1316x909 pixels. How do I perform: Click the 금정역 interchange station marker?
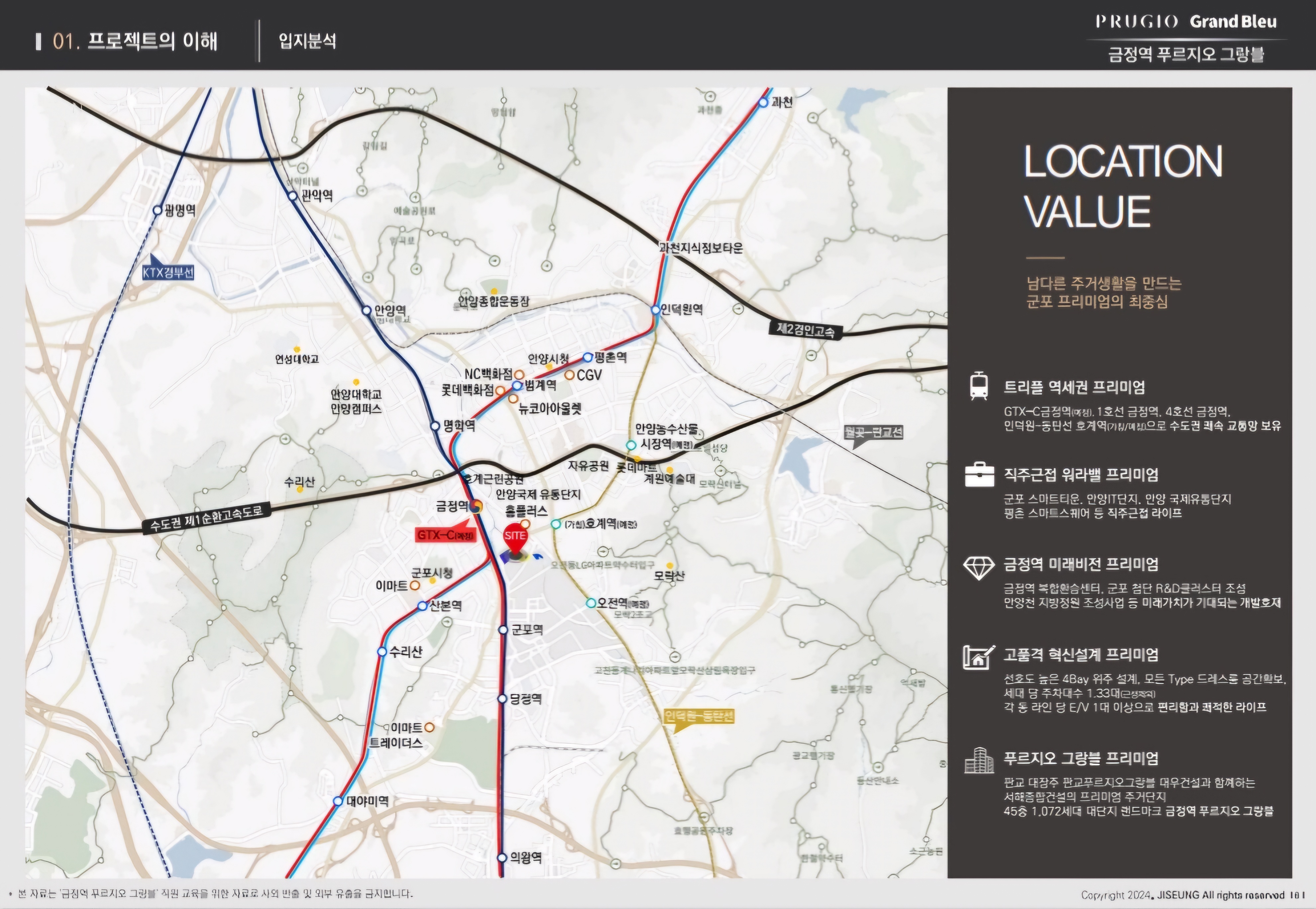(x=476, y=506)
